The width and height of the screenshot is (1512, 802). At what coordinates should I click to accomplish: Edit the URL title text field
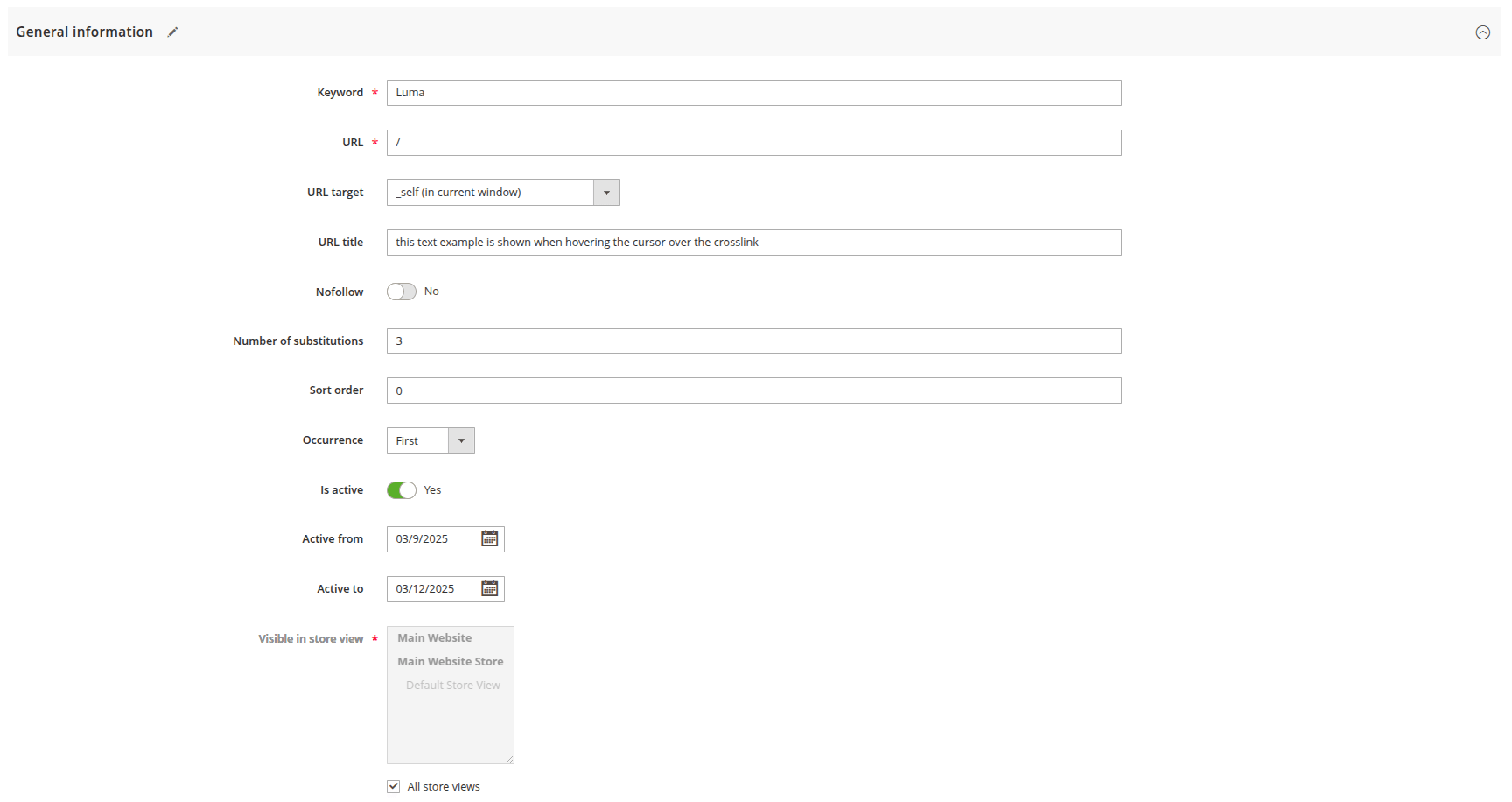[752, 242]
